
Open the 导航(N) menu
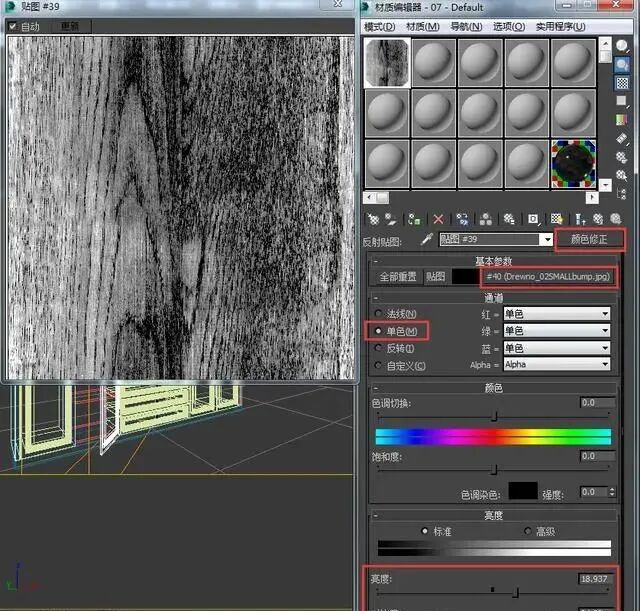[466, 27]
